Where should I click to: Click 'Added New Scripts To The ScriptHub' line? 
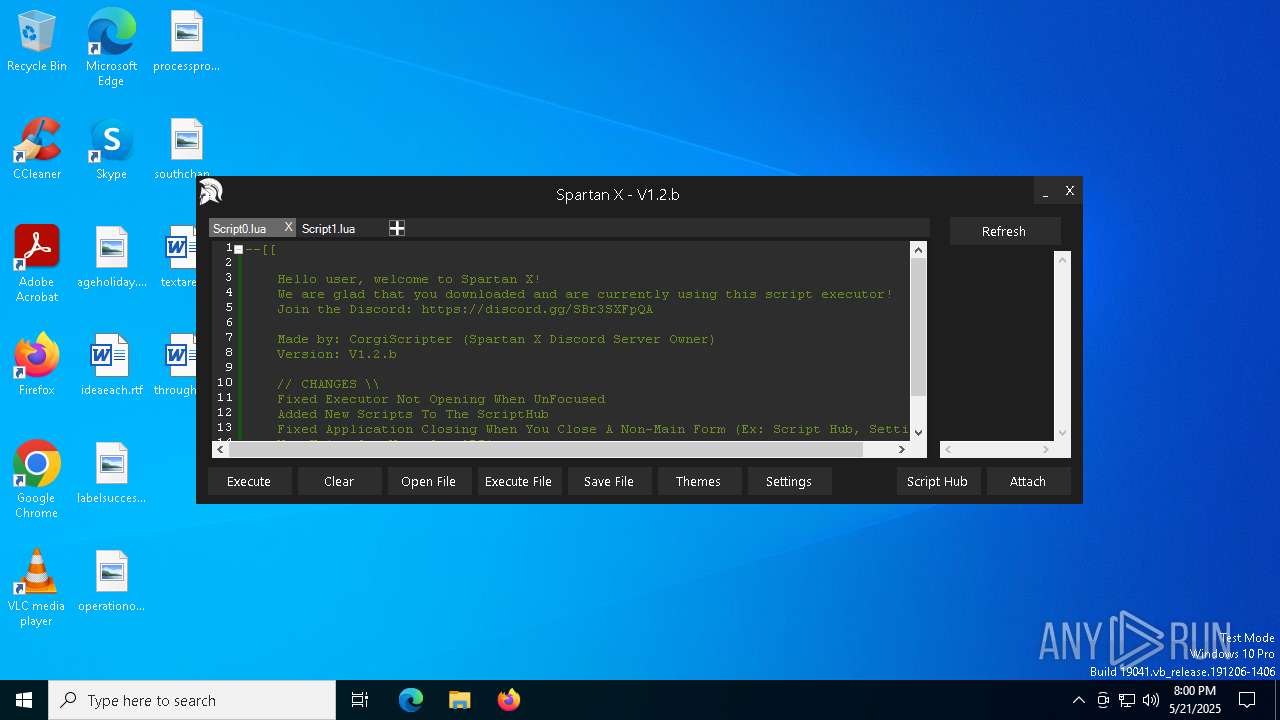413,414
